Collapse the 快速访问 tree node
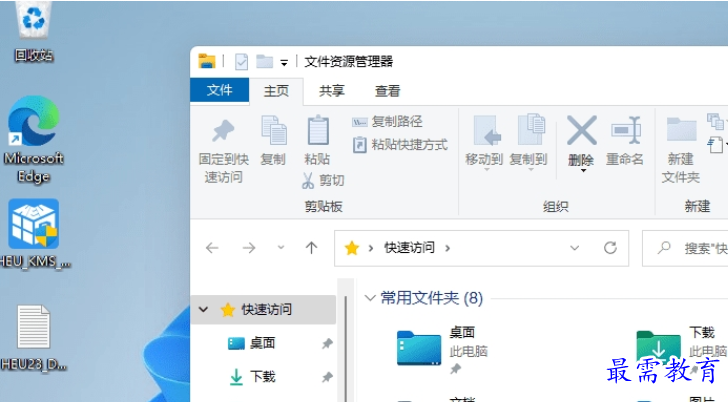This screenshot has height=402, width=728. 203,309
